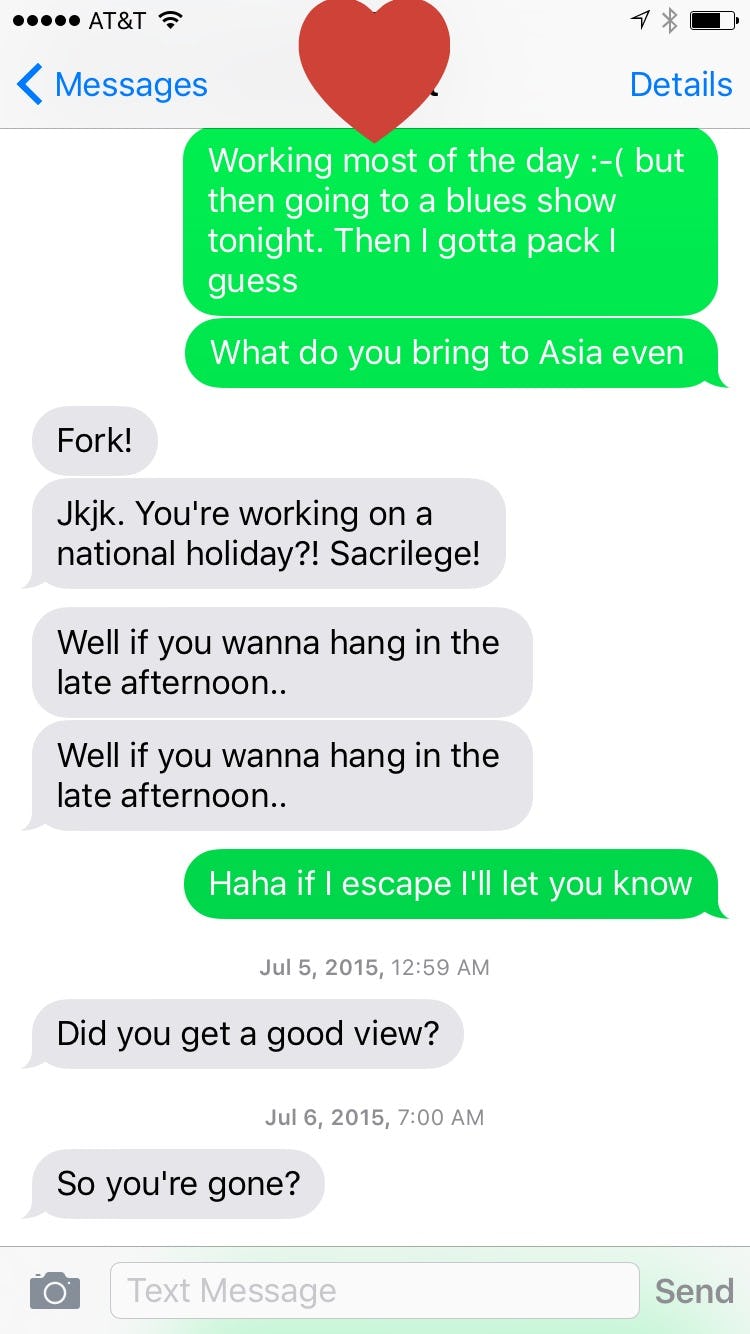The height and width of the screenshot is (1334, 750).
Task: Tap the location arrow status icon
Action: coord(641,20)
